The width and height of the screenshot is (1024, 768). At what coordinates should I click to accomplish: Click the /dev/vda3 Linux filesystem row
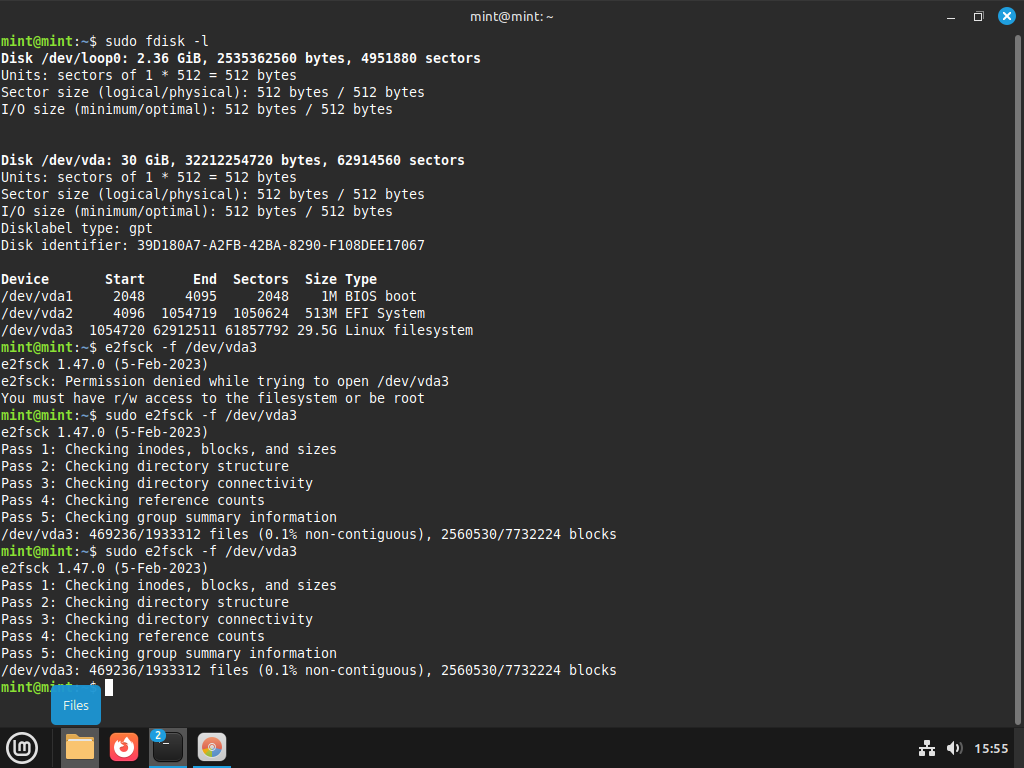236,330
